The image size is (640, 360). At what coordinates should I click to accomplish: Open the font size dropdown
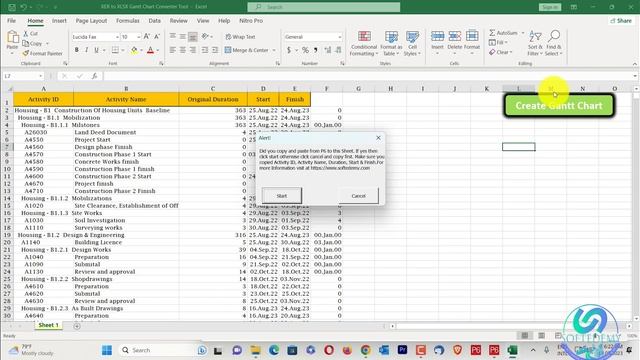[x=139, y=37]
